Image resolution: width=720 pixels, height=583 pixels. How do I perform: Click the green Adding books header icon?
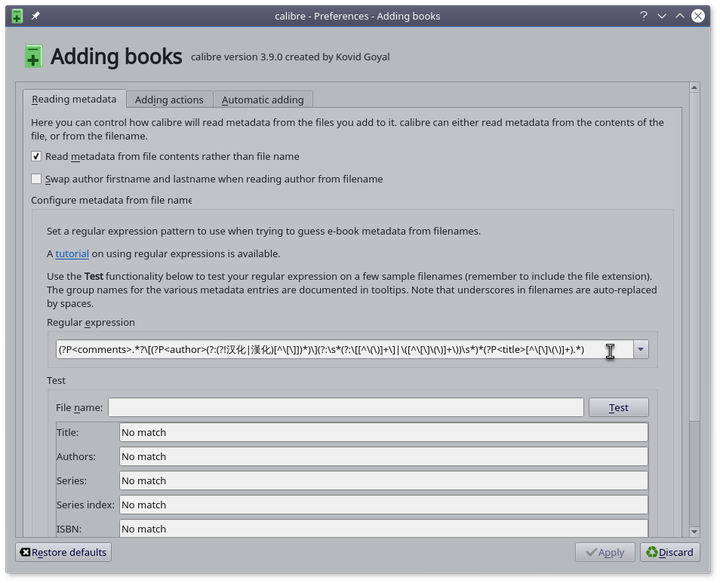(x=34, y=57)
